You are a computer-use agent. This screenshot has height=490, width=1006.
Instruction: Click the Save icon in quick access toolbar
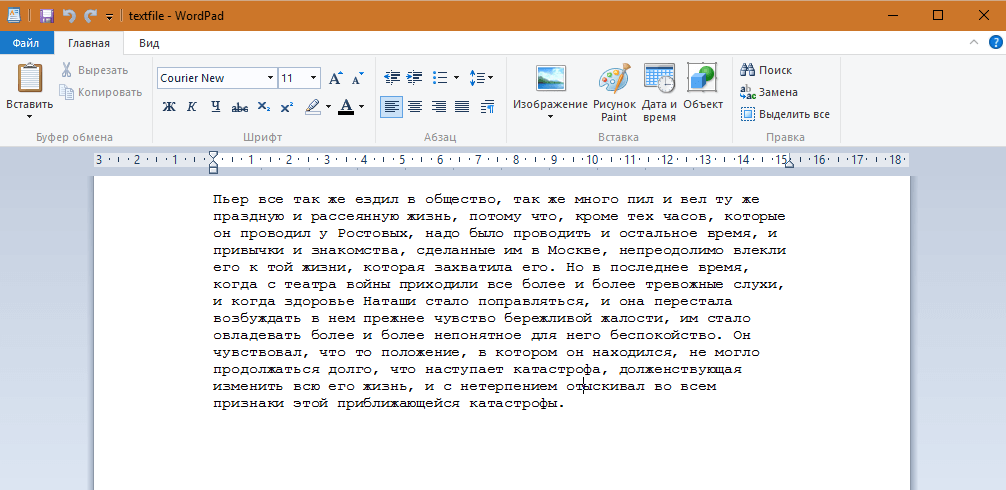click(x=47, y=15)
